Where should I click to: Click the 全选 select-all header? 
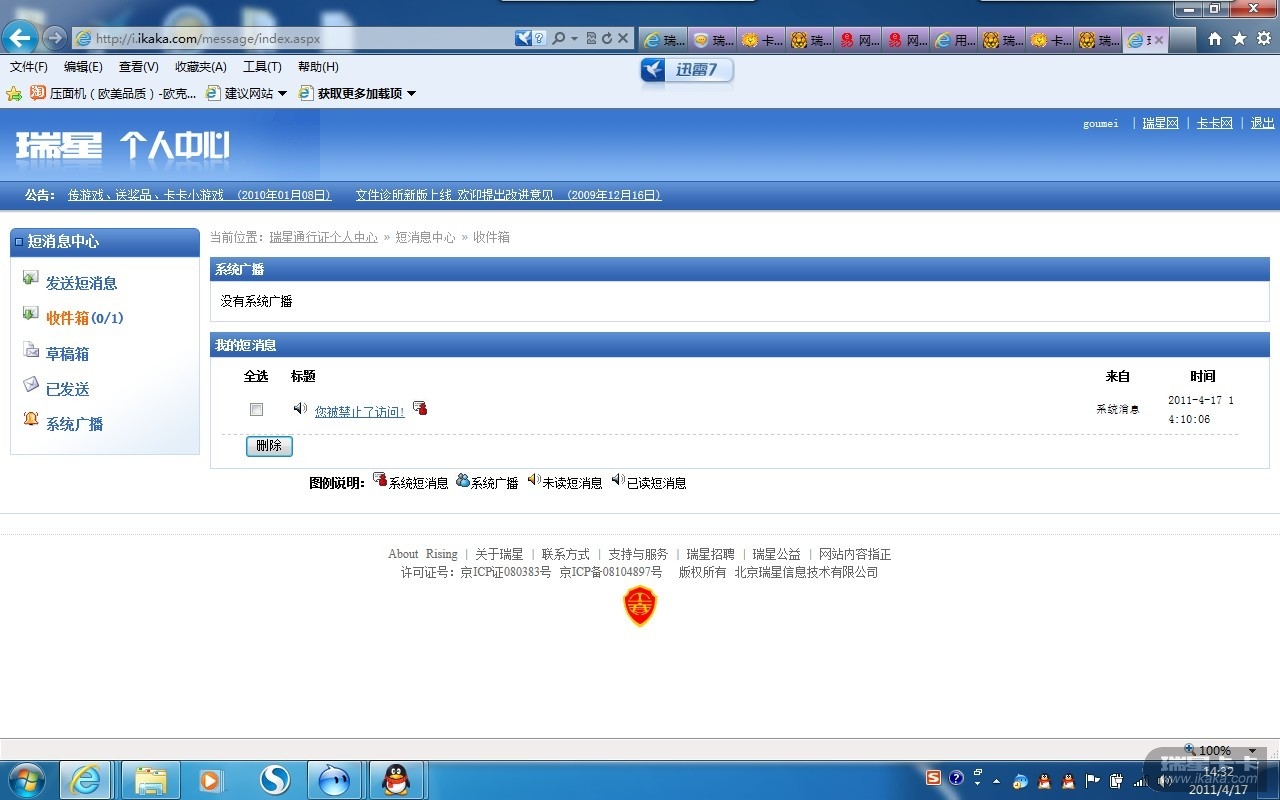pyautogui.click(x=256, y=376)
